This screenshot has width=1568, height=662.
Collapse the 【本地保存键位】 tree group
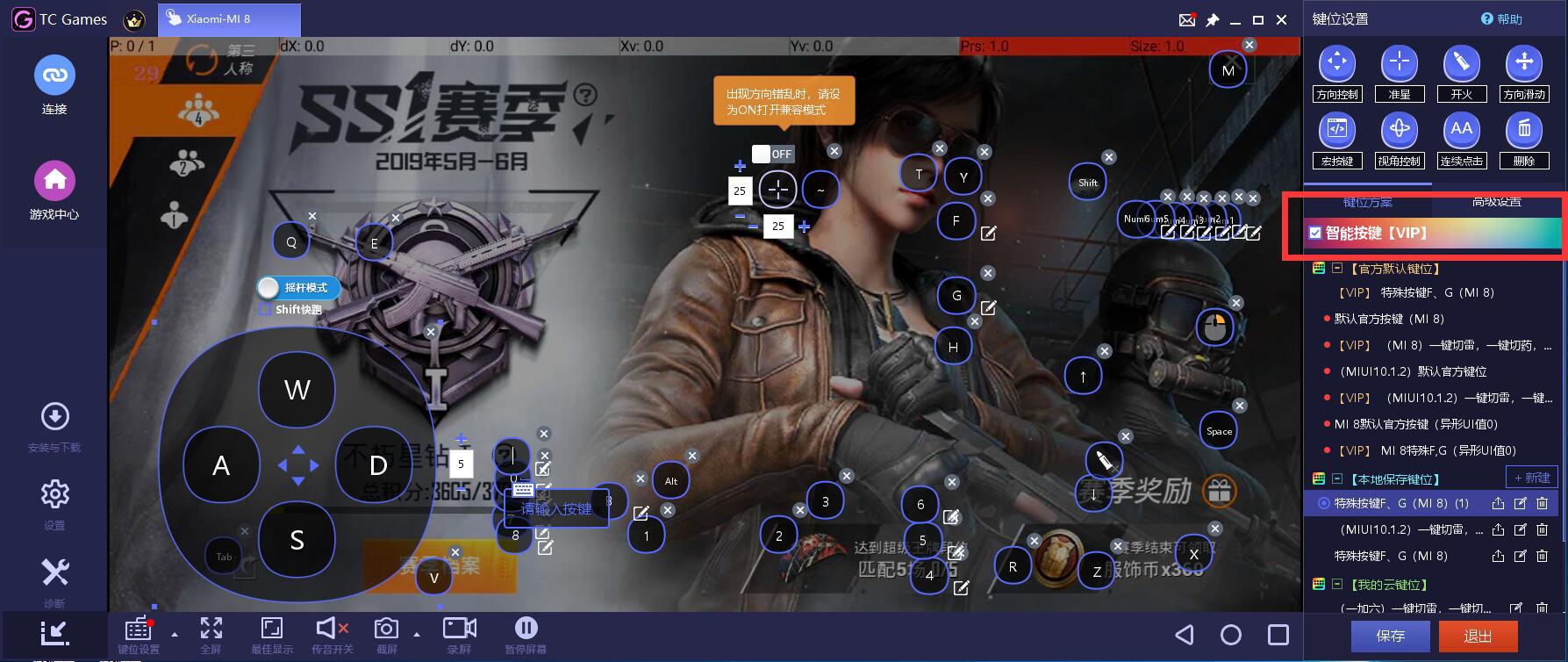(x=1337, y=479)
